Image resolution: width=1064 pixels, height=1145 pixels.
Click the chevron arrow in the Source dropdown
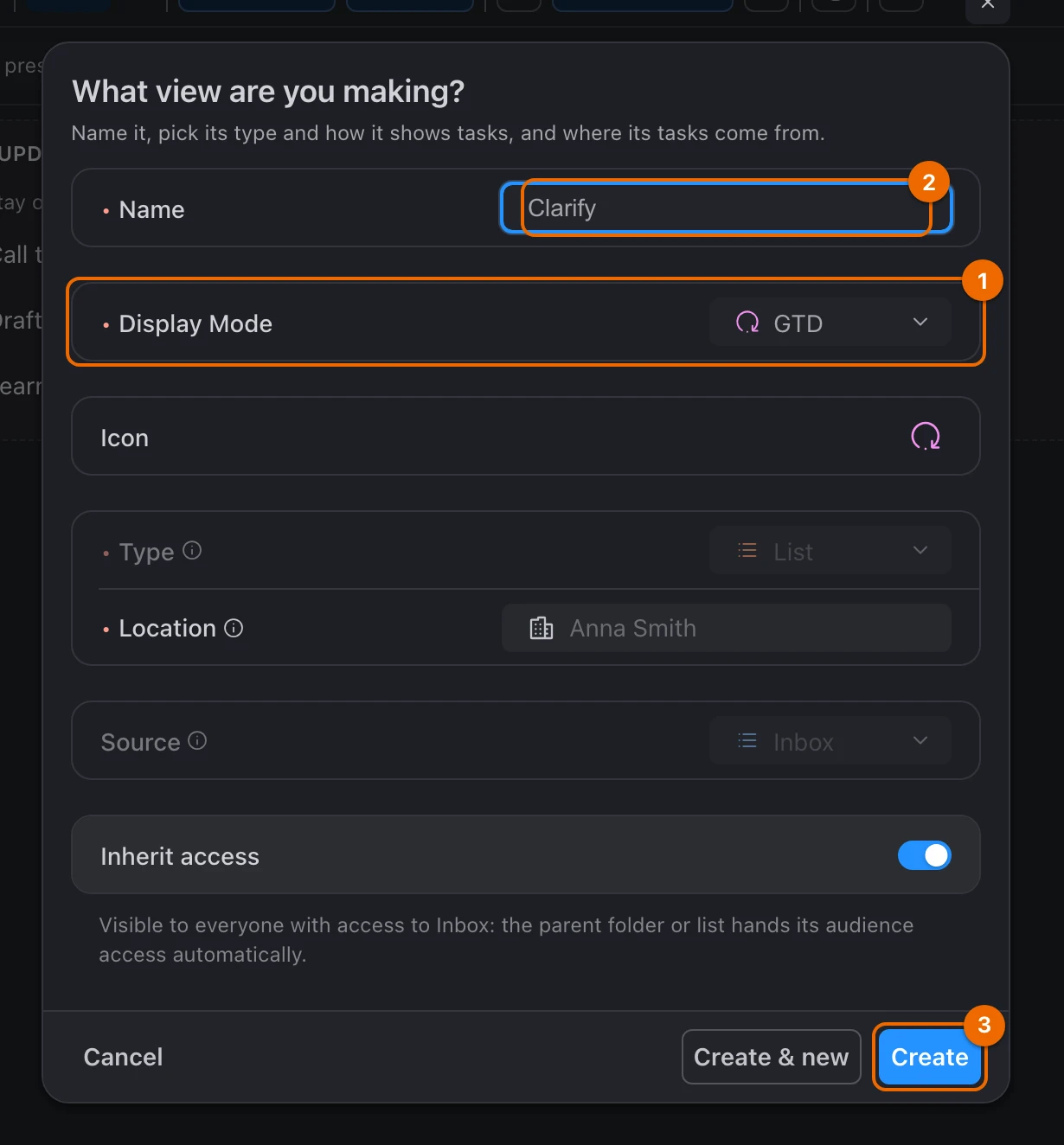[x=920, y=740]
